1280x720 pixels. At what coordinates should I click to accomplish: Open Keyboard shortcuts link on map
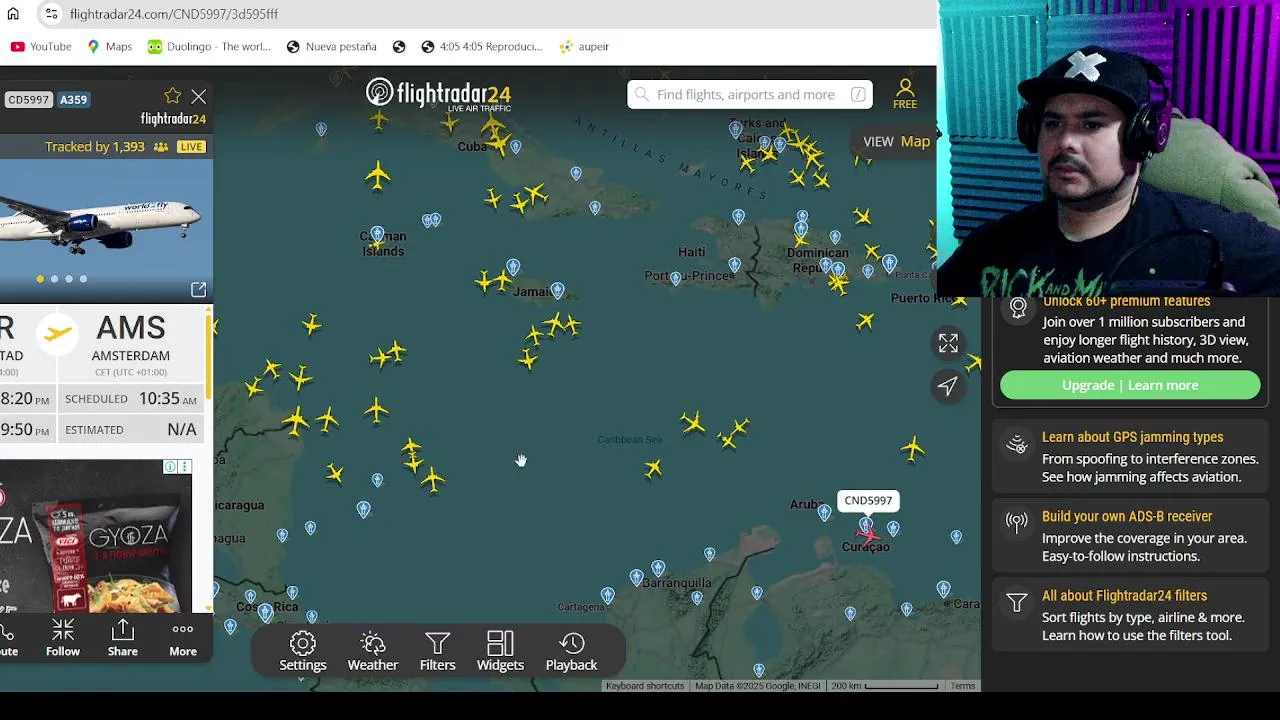(645, 686)
